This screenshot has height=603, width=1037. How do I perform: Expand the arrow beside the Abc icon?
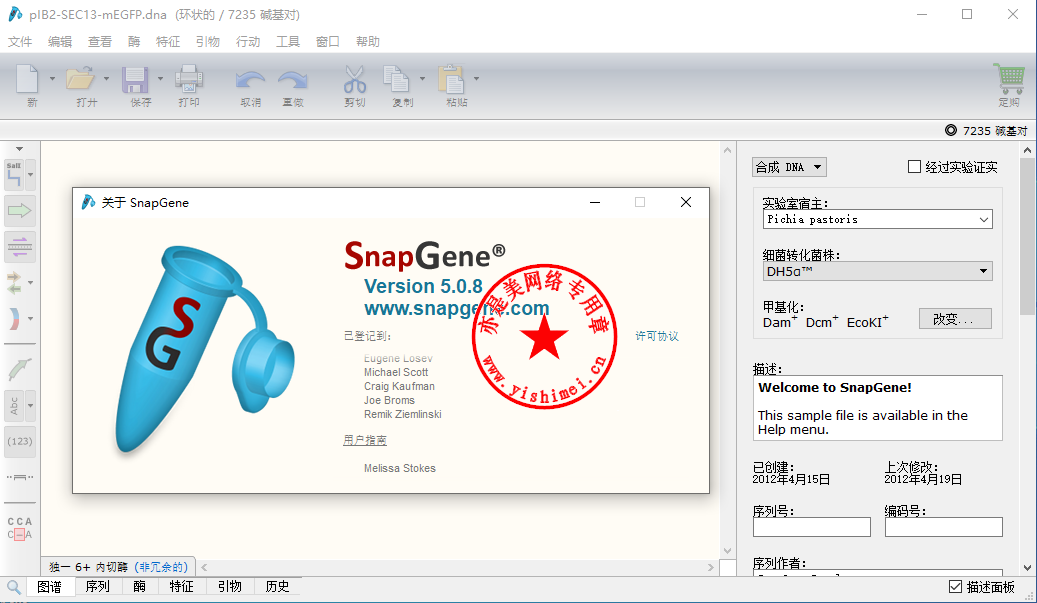30,405
